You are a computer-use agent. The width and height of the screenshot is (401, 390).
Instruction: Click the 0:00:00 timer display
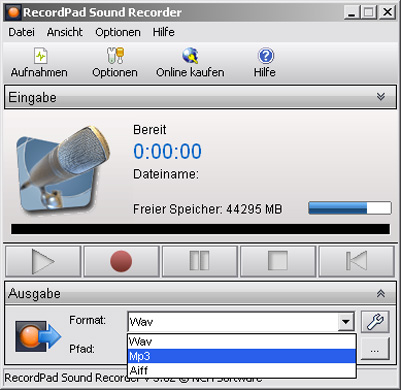click(x=167, y=151)
